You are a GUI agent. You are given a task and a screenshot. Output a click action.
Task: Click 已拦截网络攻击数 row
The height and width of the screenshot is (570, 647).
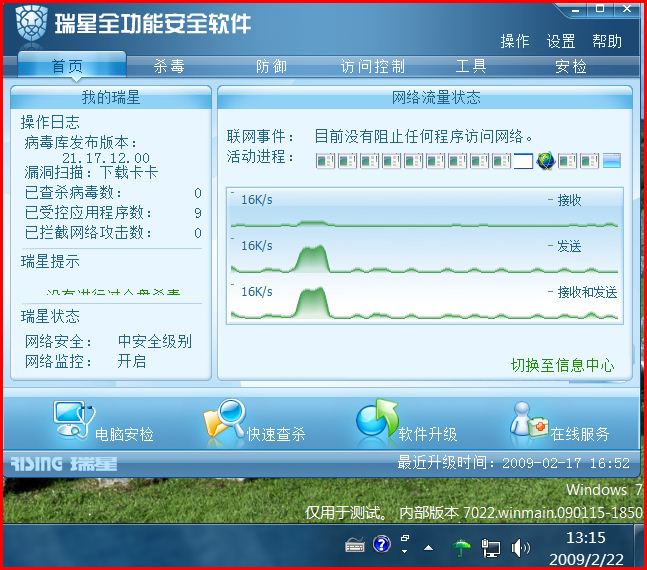pos(113,232)
